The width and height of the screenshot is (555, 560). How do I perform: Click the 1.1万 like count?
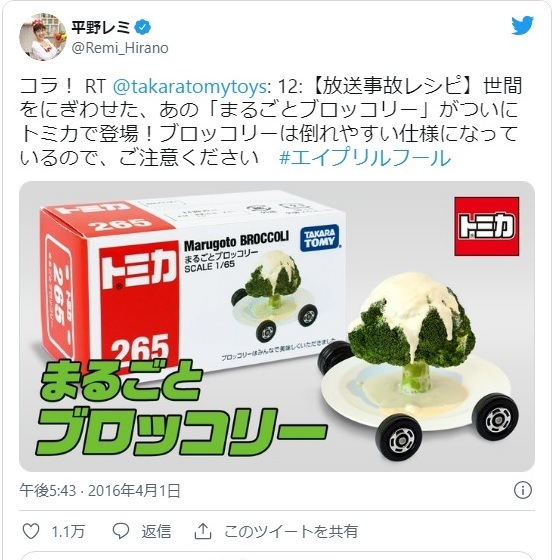(68, 531)
